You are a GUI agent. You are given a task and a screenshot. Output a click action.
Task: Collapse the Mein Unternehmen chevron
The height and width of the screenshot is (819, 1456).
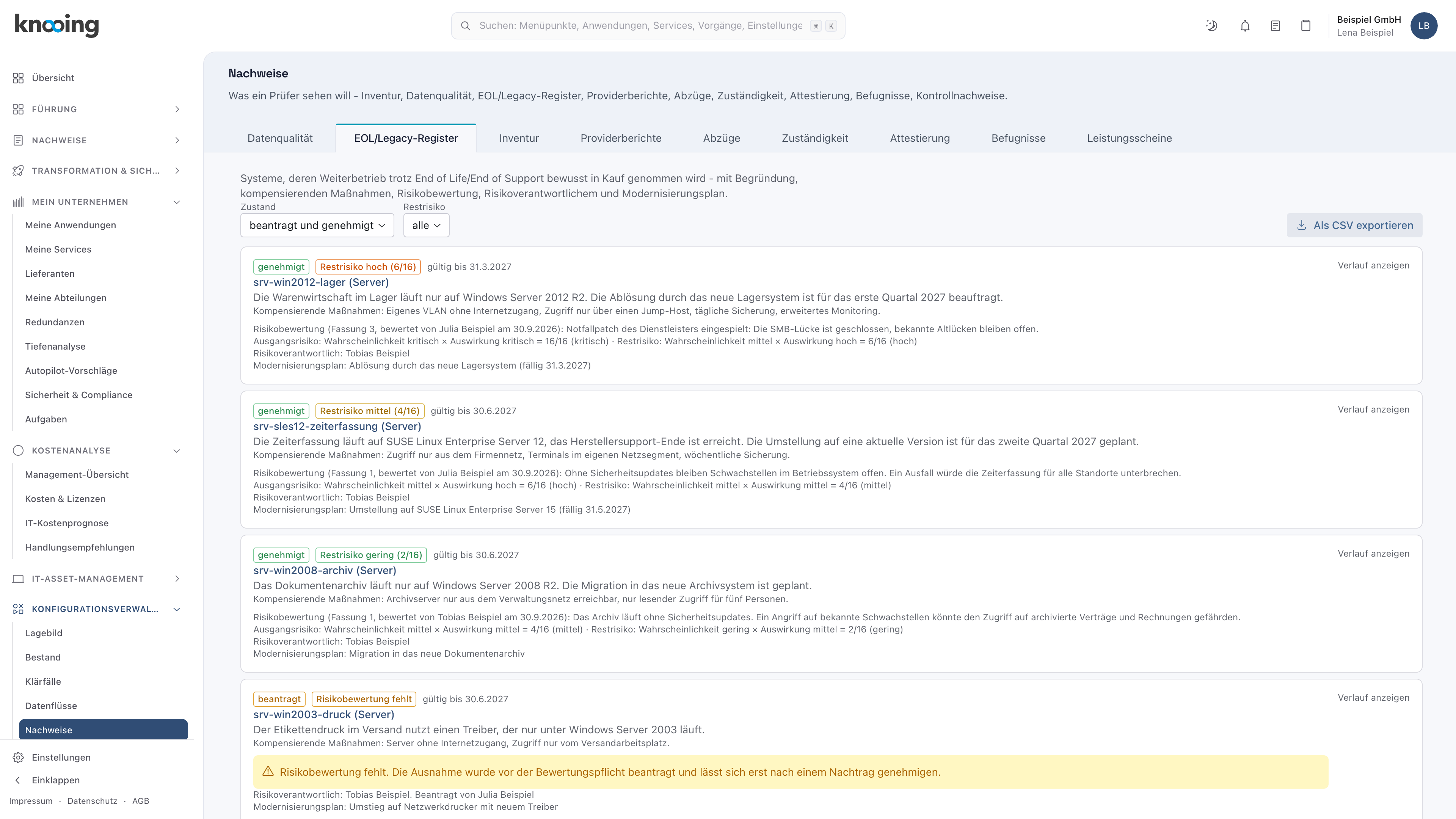point(177,202)
